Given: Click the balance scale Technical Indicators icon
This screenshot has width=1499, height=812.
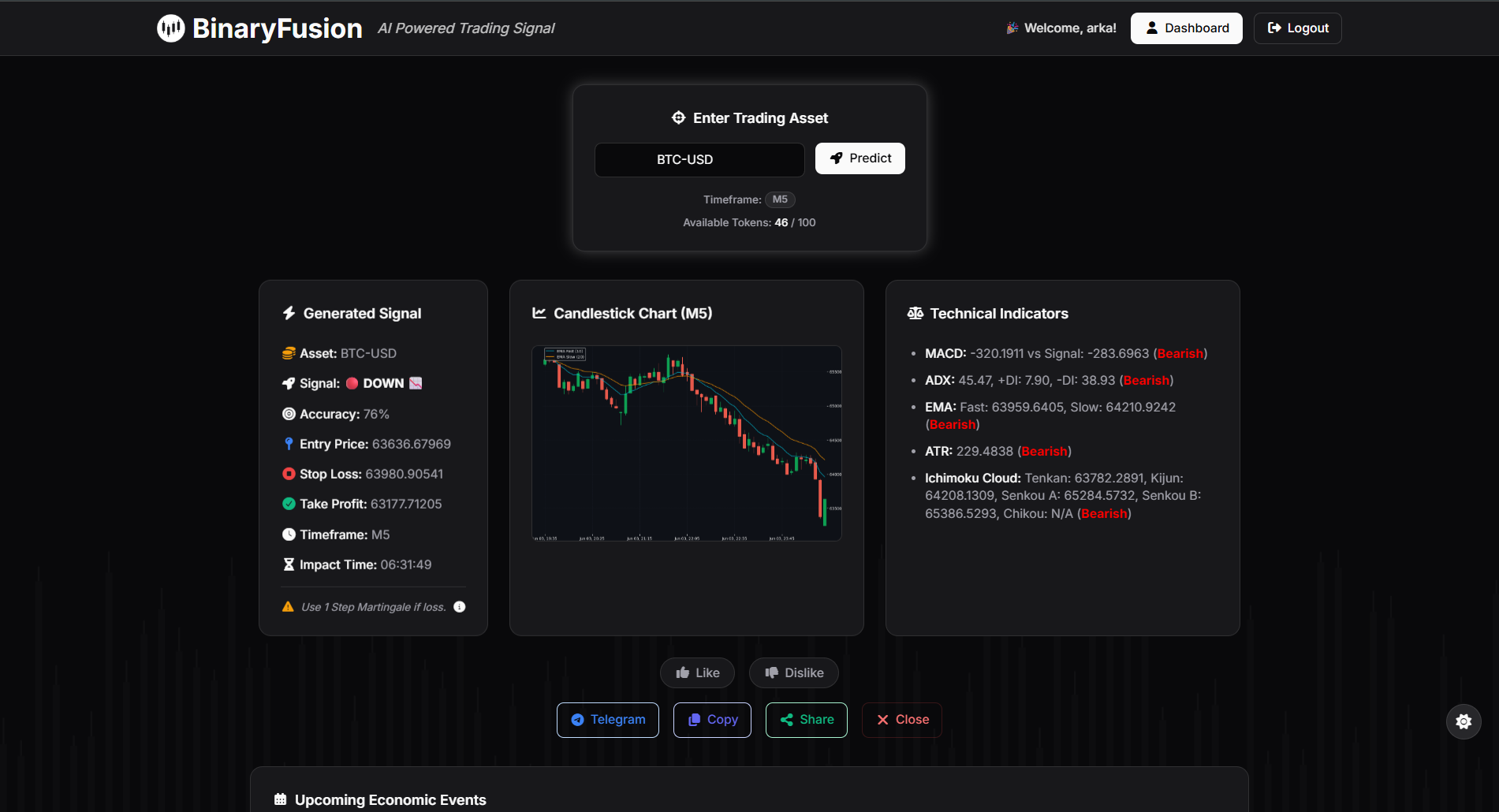Looking at the screenshot, I should tap(915, 313).
